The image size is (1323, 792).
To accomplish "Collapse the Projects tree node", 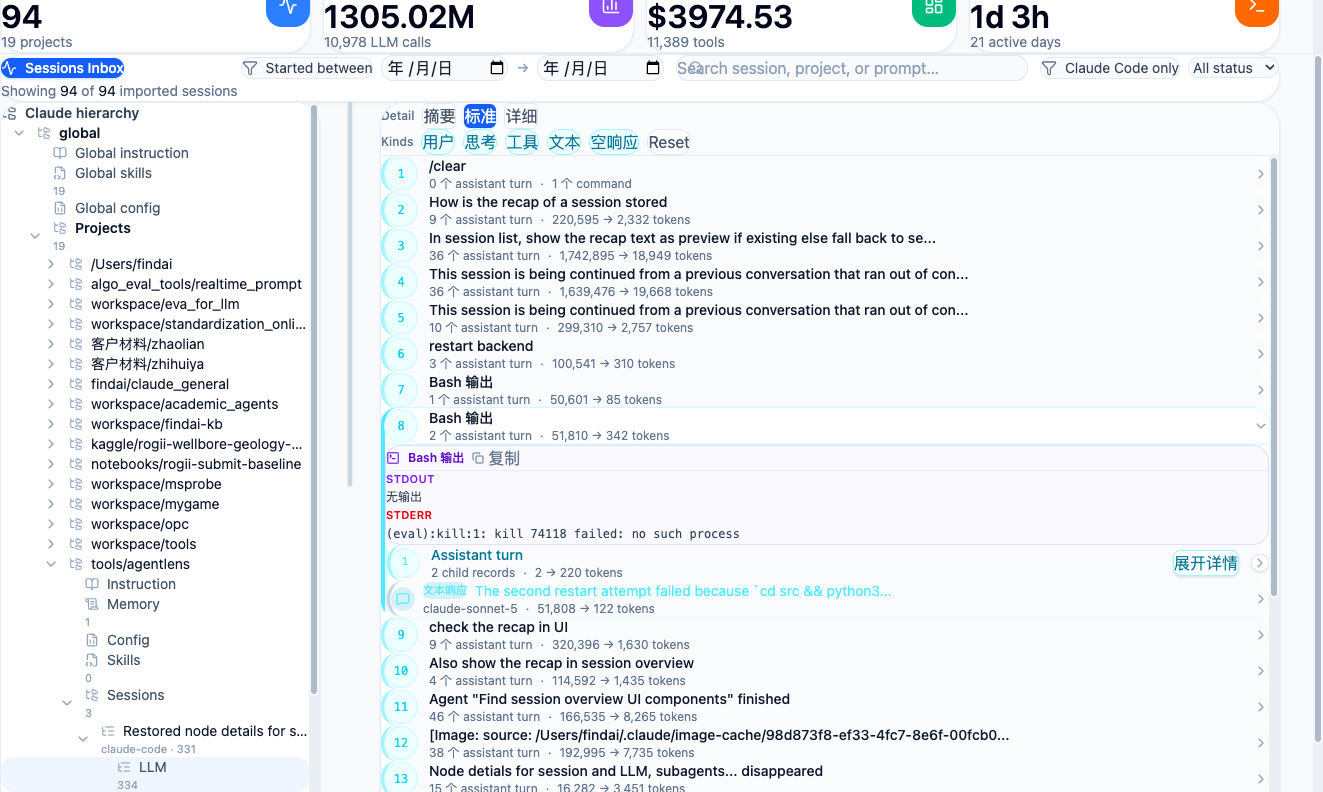I will click(35, 235).
